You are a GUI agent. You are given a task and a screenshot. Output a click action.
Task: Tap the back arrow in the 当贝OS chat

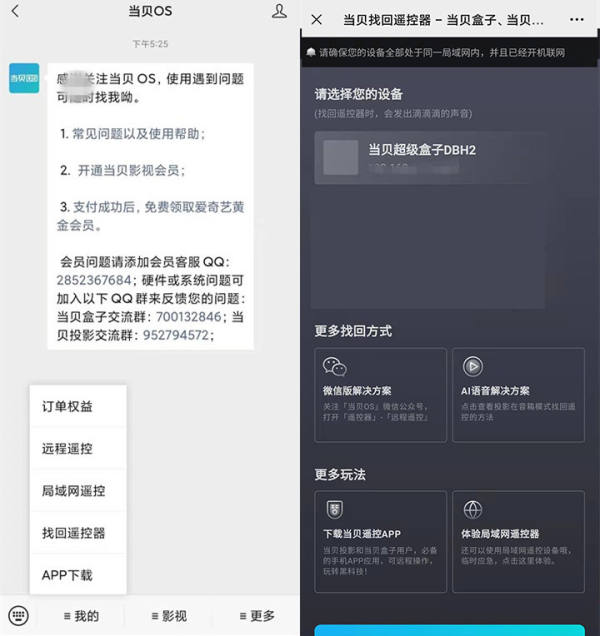(x=15, y=11)
